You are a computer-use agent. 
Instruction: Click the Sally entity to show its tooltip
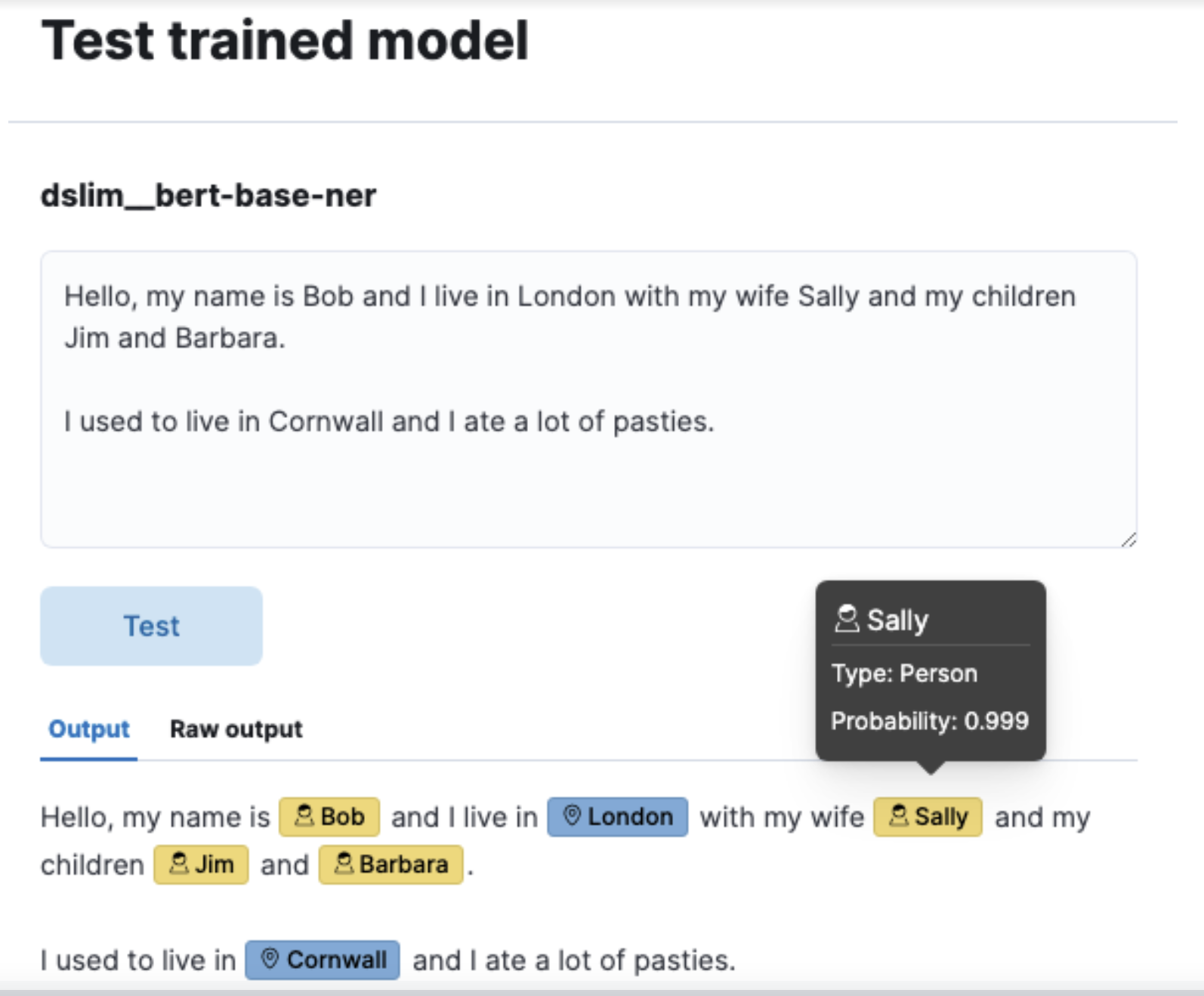pyautogui.click(x=928, y=817)
